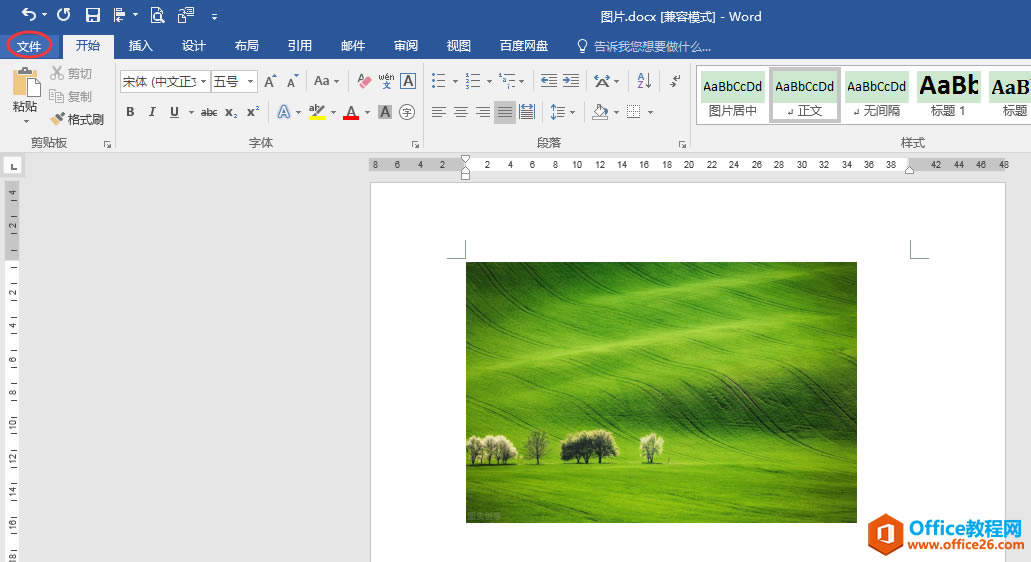Click the 格式刷 (Format Painter) button
The height and width of the screenshot is (562, 1031).
coord(78,120)
